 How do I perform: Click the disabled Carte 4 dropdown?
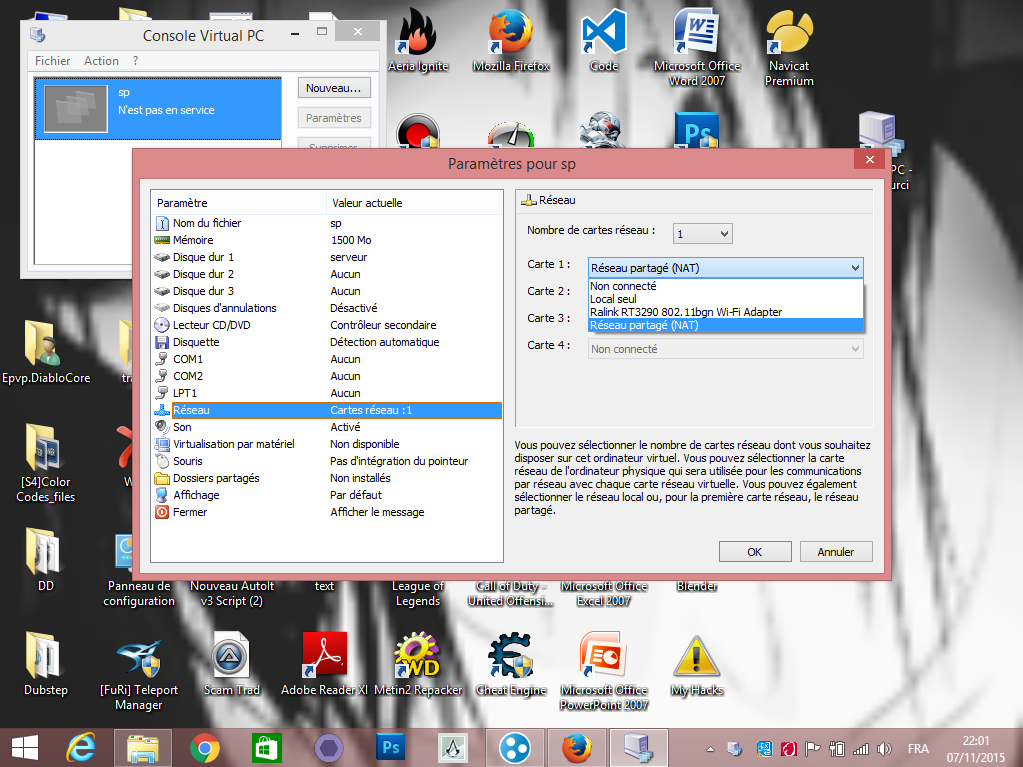(x=725, y=349)
